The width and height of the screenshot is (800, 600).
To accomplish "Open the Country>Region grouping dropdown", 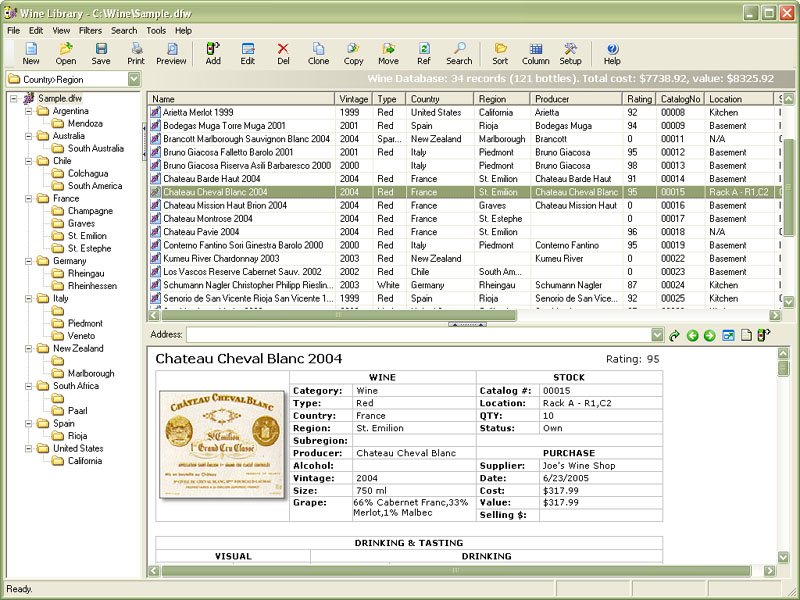I will tap(134, 79).
